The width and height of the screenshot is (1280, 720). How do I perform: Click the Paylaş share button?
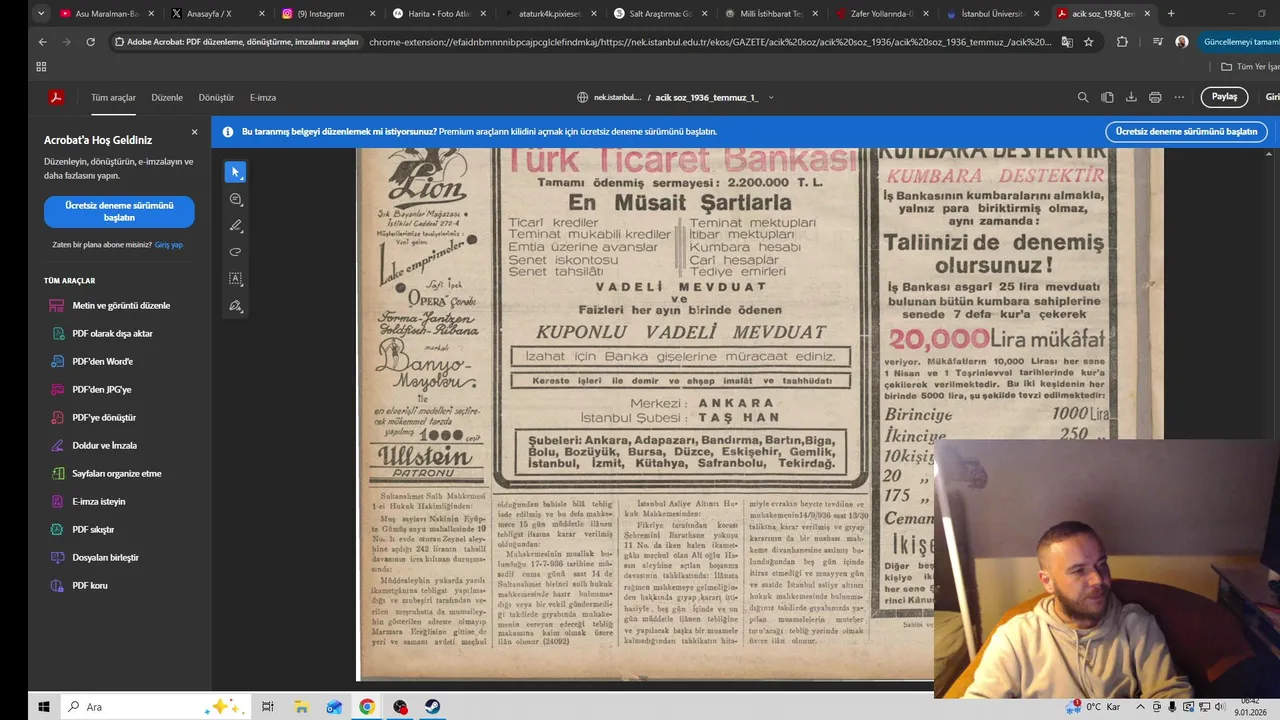(x=1224, y=97)
